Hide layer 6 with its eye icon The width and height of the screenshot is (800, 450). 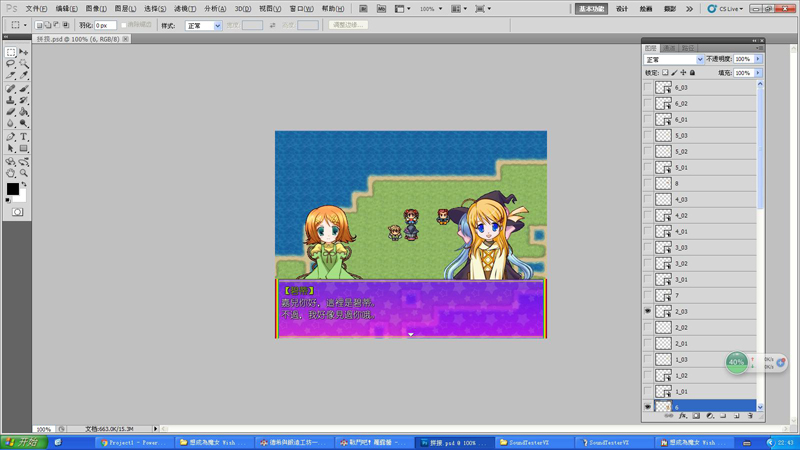coord(648,407)
